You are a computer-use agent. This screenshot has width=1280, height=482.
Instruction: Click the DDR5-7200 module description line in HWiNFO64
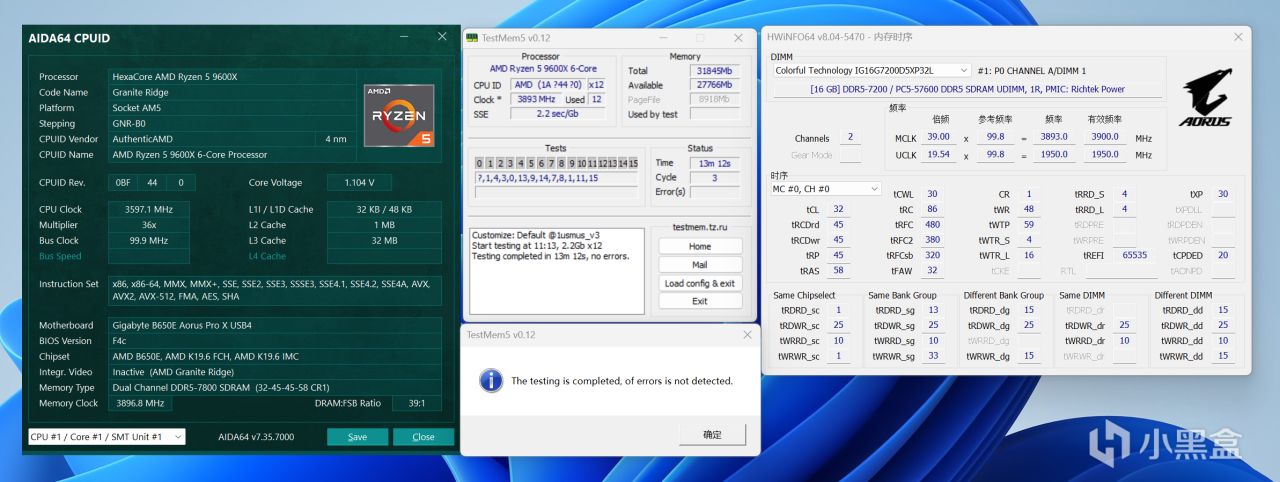click(x=967, y=89)
